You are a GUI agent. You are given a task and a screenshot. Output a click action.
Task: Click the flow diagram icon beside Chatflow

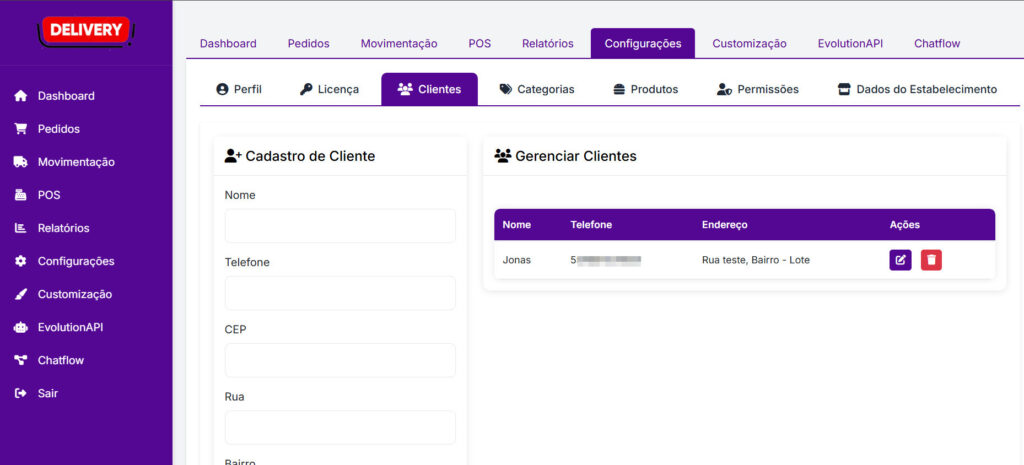pyautogui.click(x=21, y=360)
